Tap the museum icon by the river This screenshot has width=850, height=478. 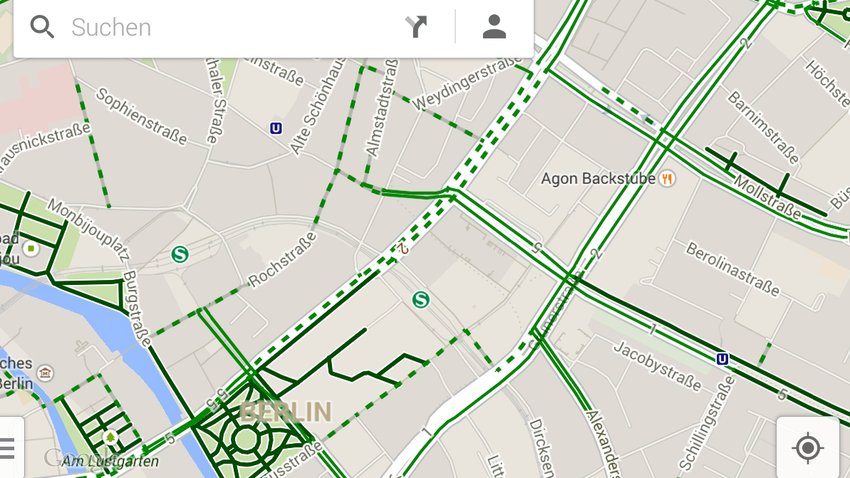tap(46, 373)
